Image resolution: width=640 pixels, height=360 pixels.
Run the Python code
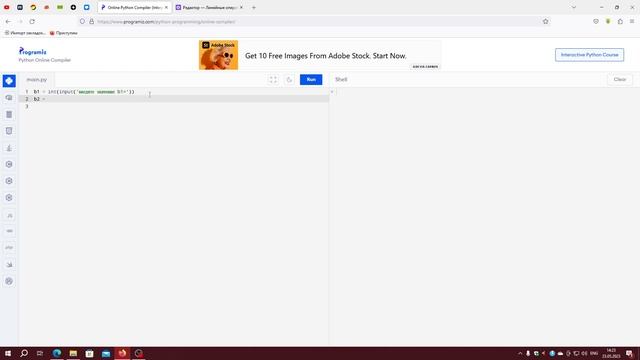point(311,80)
